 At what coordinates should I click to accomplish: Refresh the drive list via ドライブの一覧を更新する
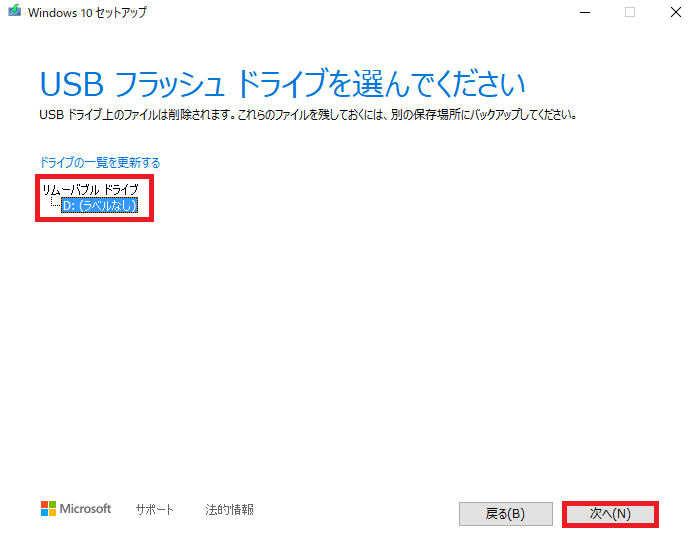pos(100,162)
